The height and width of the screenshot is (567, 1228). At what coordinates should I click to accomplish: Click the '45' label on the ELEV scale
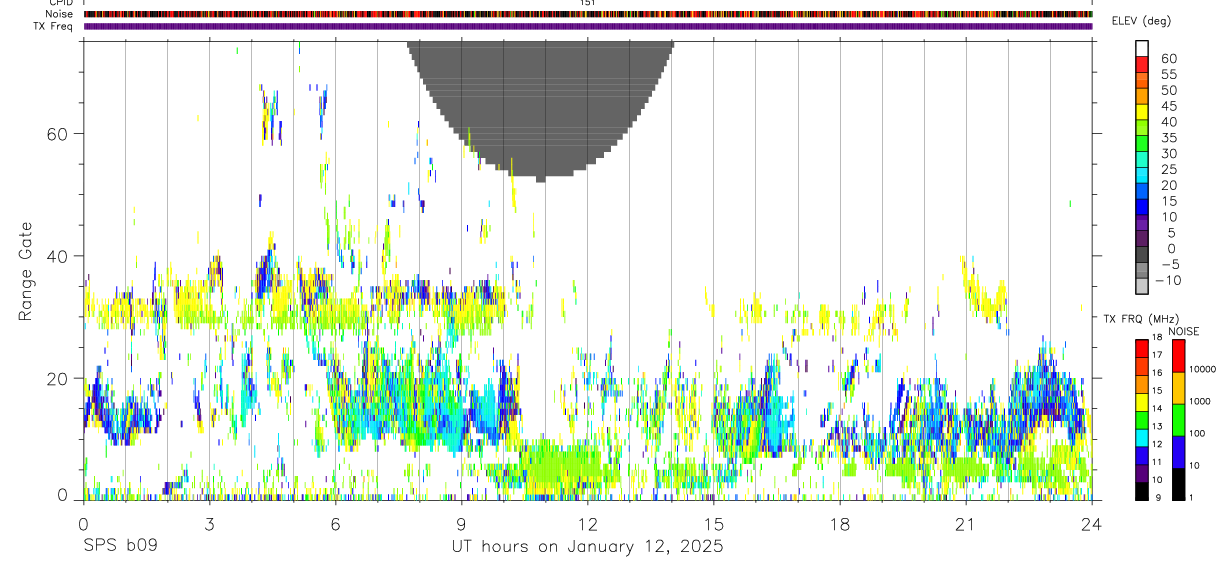click(1168, 106)
